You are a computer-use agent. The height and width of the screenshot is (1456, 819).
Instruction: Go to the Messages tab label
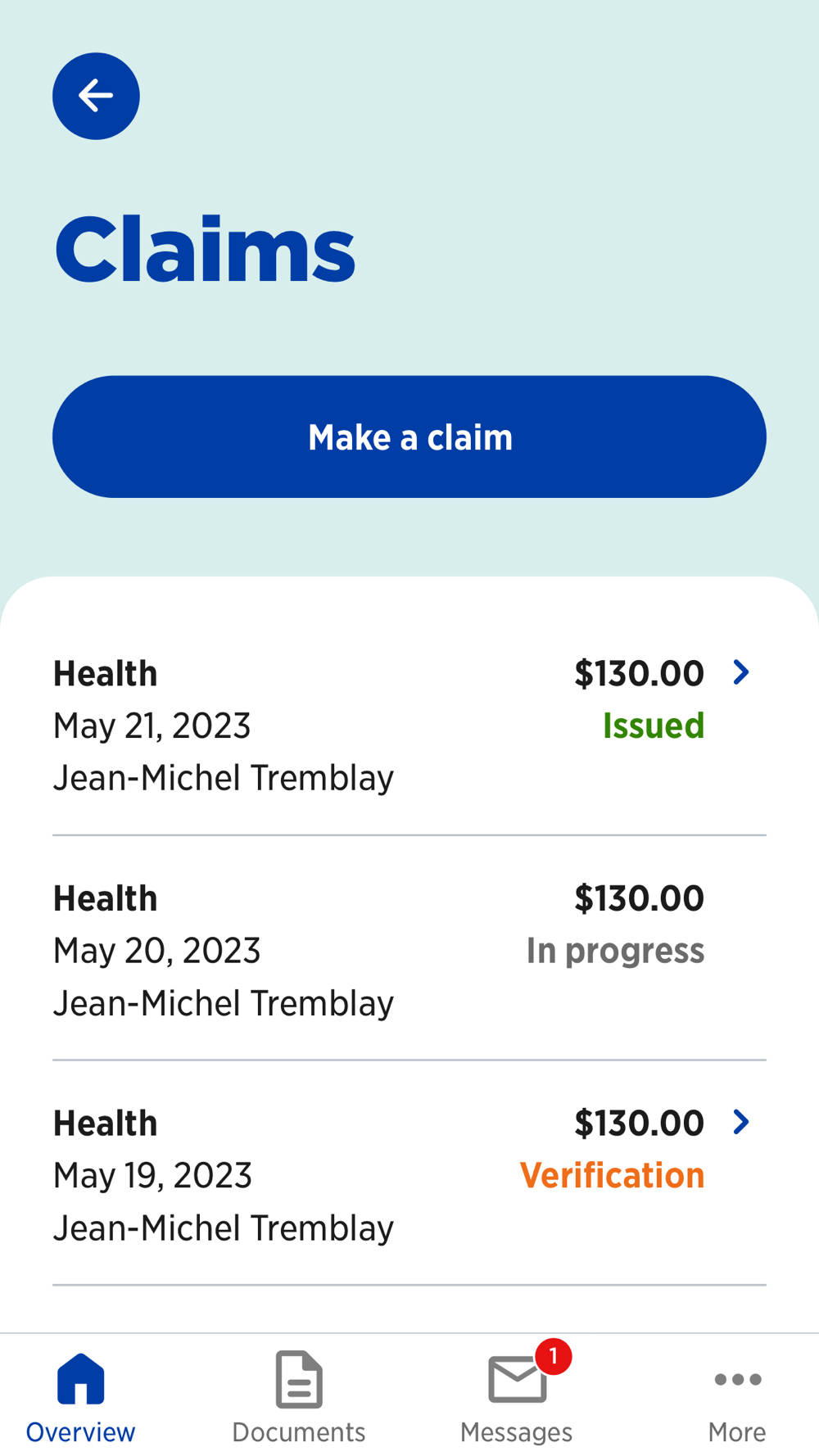pos(517,1431)
